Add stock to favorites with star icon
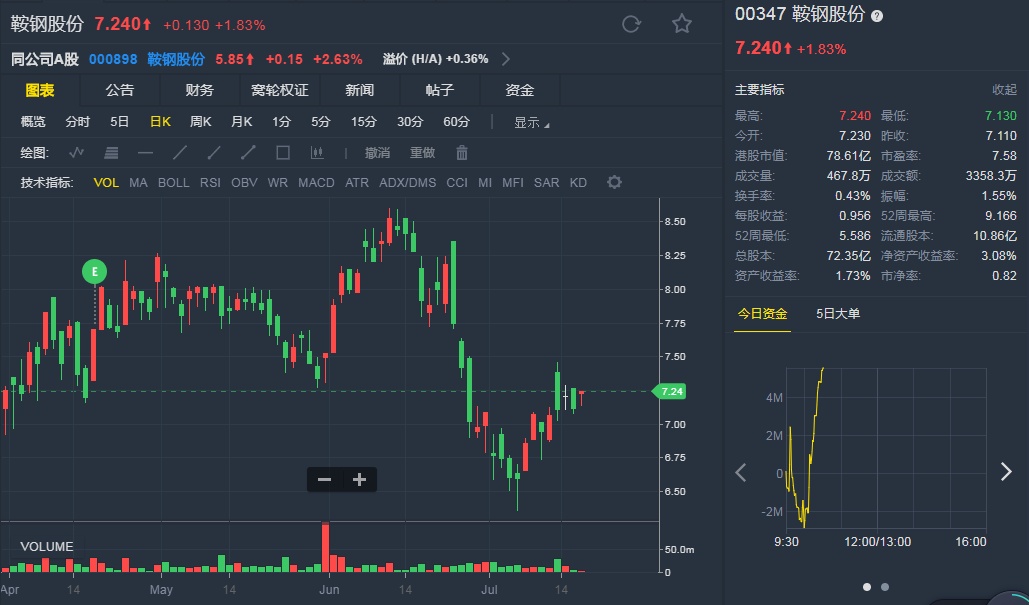 [682, 24]
